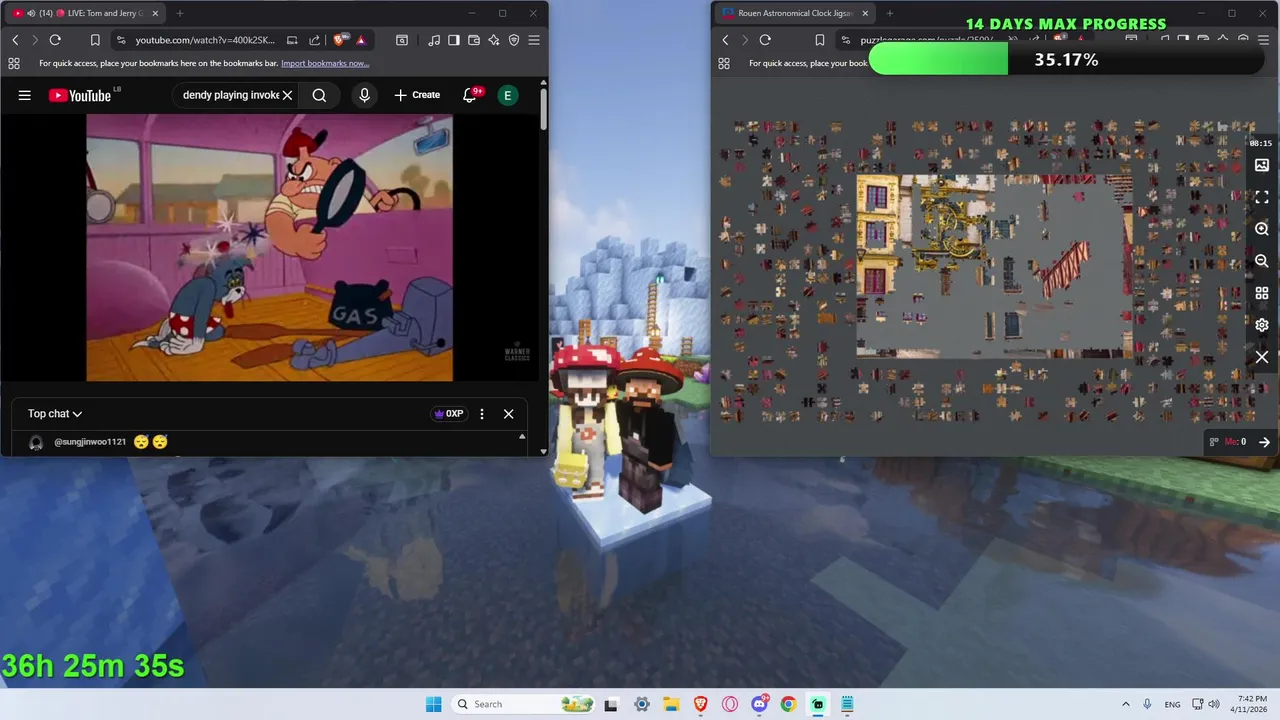Screen dimensions: 1280x720
Task: Toggle puzzle fullscreen mode
Action: [1262, 197]
